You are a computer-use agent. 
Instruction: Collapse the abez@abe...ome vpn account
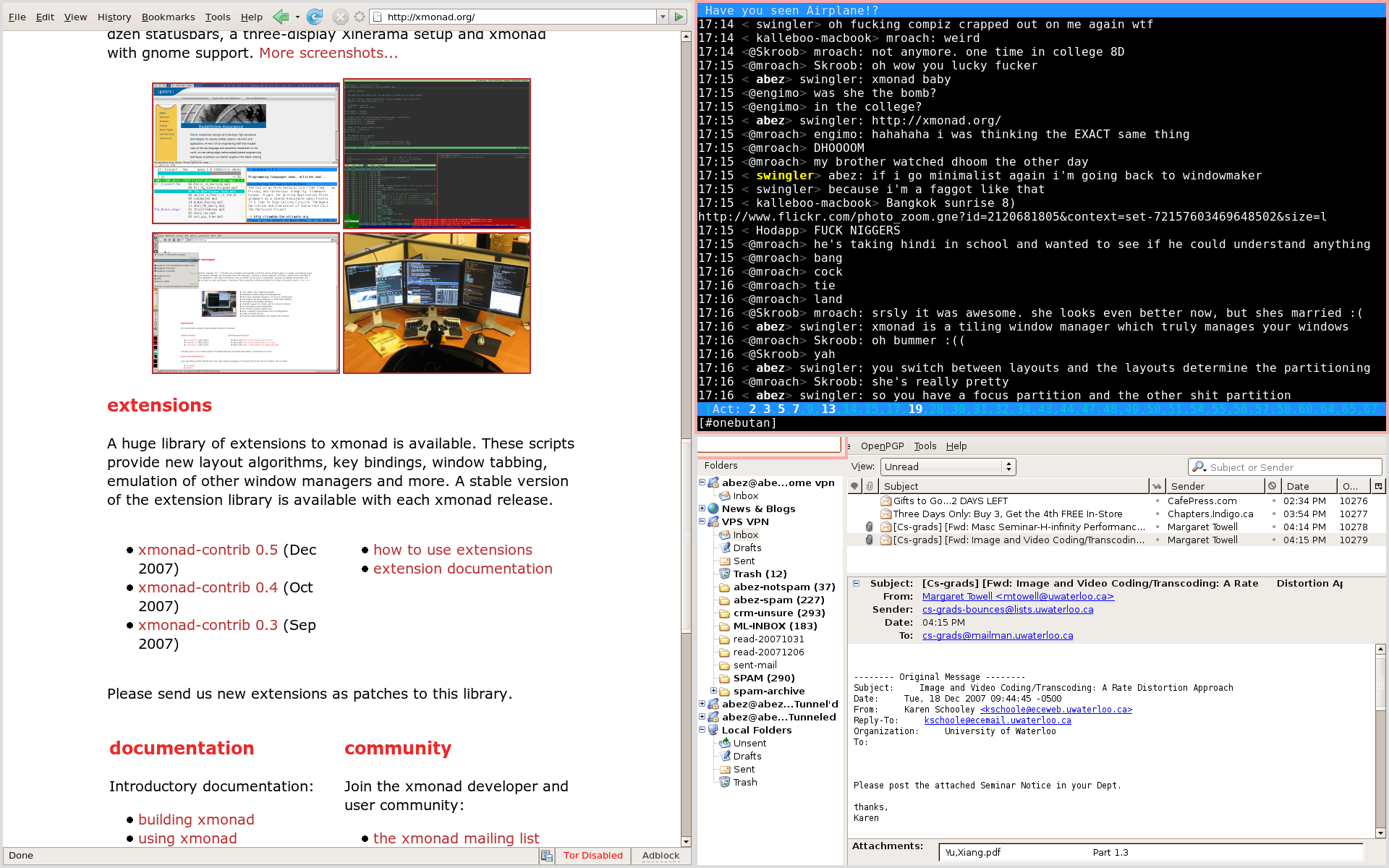702,482
